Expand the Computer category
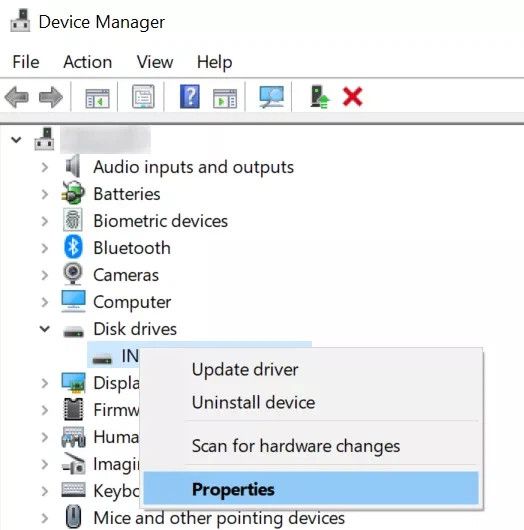524x530 pixels. click(x=45, y=302)
